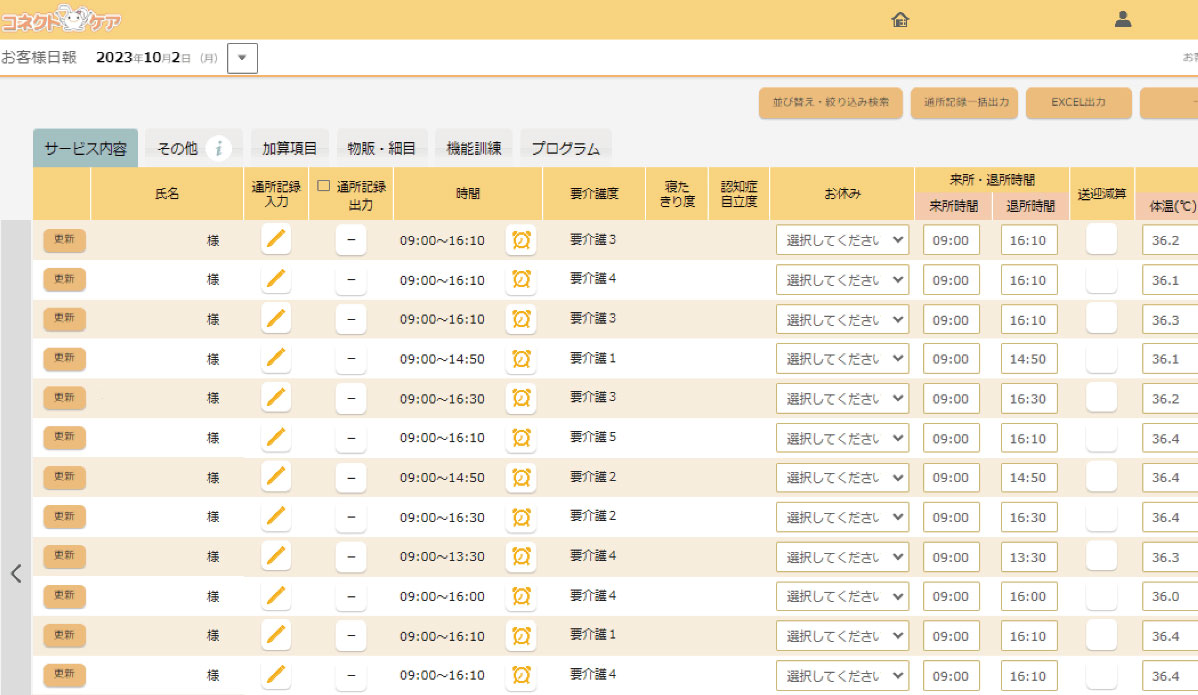
Task: Open the date picker dropdown beside 2023年10月2日
Action: [242, 58]
